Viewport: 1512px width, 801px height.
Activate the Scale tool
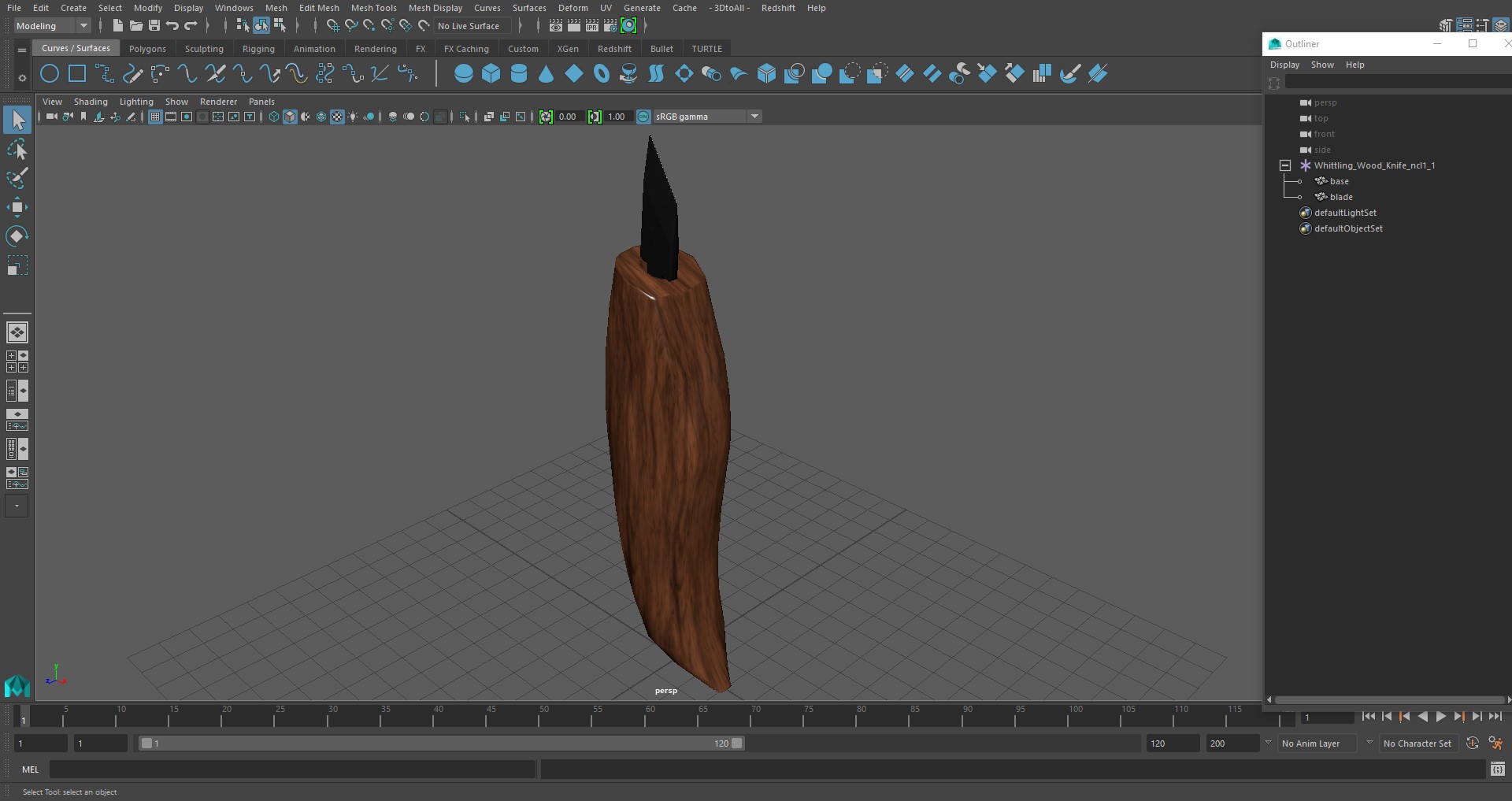[17, 265]
